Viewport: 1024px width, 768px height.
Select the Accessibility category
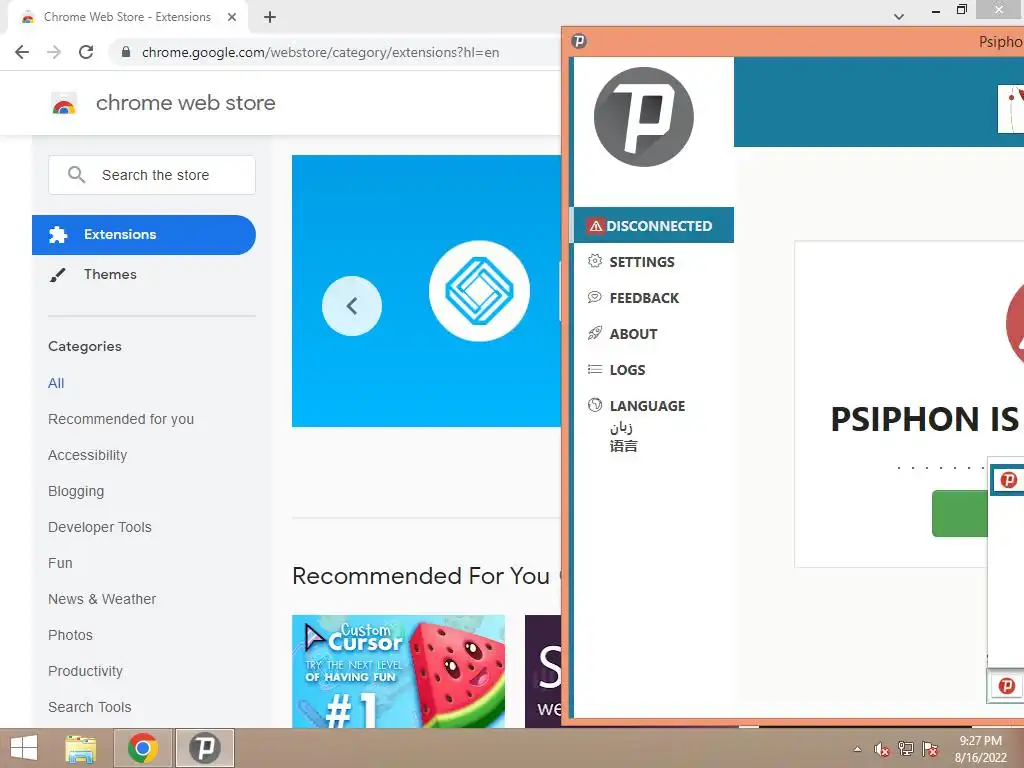point(88,455)
